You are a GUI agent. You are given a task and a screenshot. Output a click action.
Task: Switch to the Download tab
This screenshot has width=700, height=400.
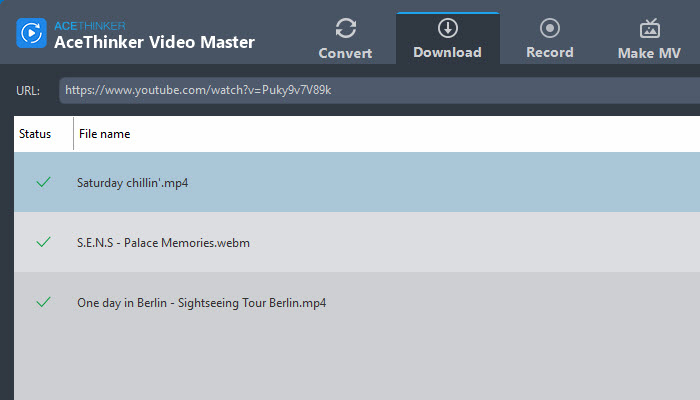click(x=447, y=39)
